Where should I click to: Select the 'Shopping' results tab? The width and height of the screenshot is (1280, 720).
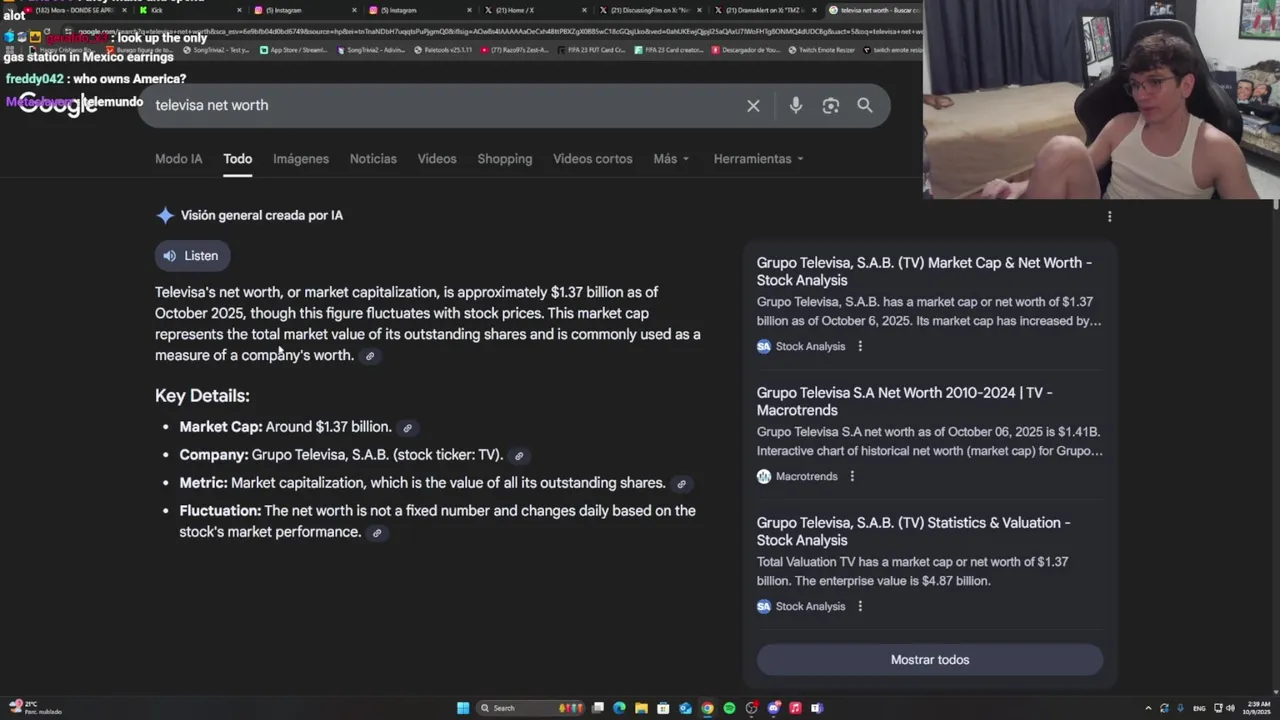(x=505, y=159)
